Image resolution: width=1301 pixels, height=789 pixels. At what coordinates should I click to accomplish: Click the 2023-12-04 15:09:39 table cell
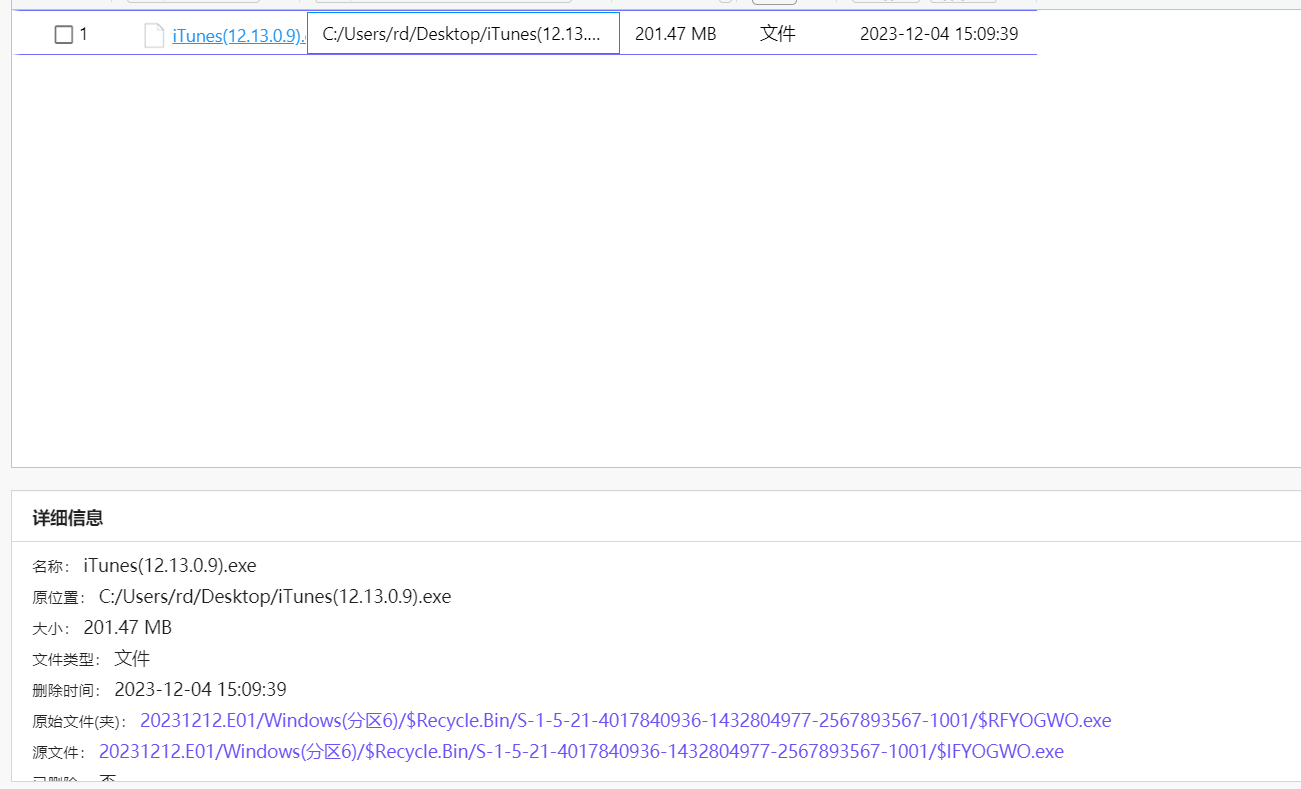coord(939,34)
